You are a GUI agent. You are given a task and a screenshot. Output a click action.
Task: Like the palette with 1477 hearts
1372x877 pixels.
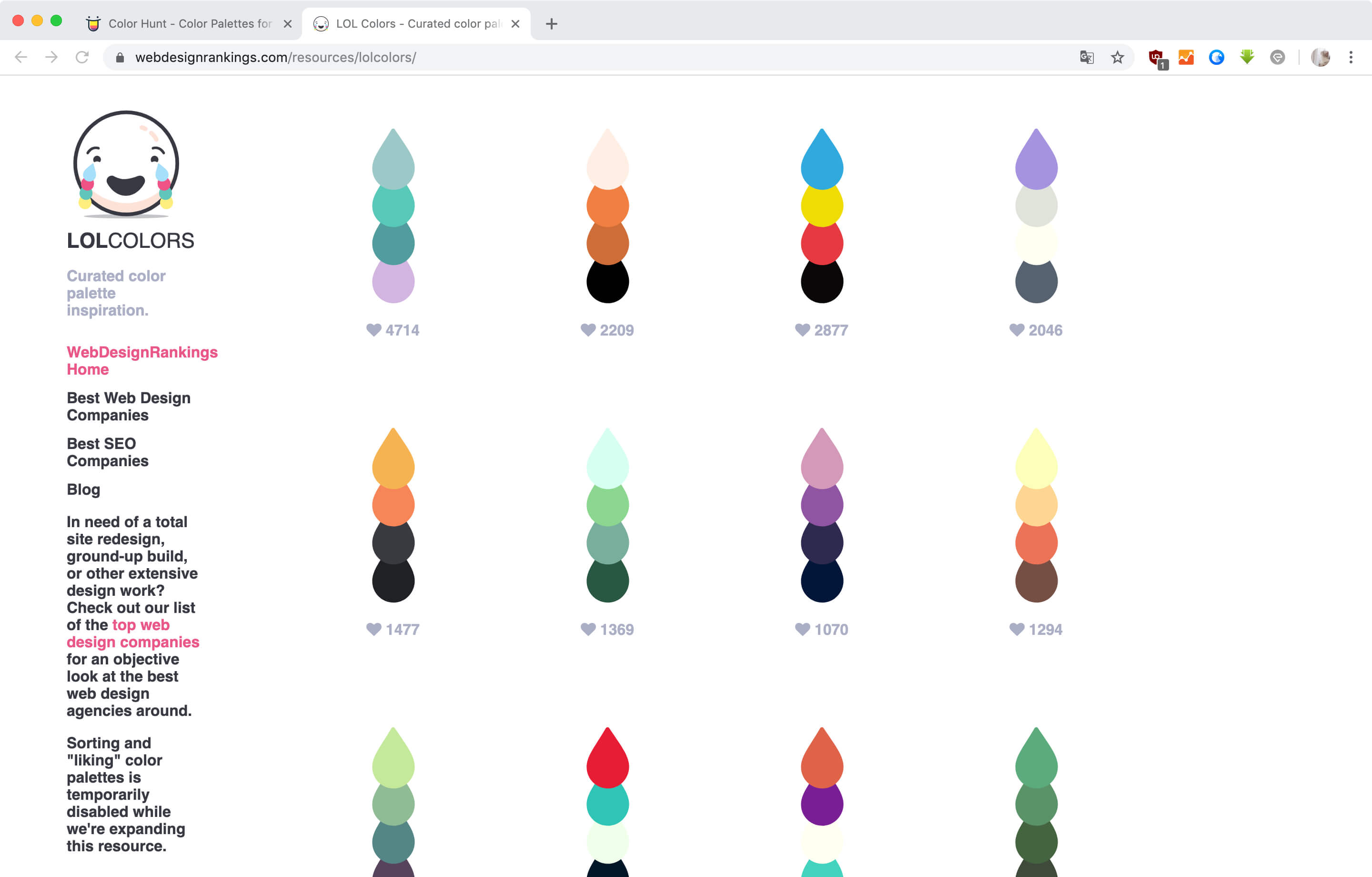(374, 629)
